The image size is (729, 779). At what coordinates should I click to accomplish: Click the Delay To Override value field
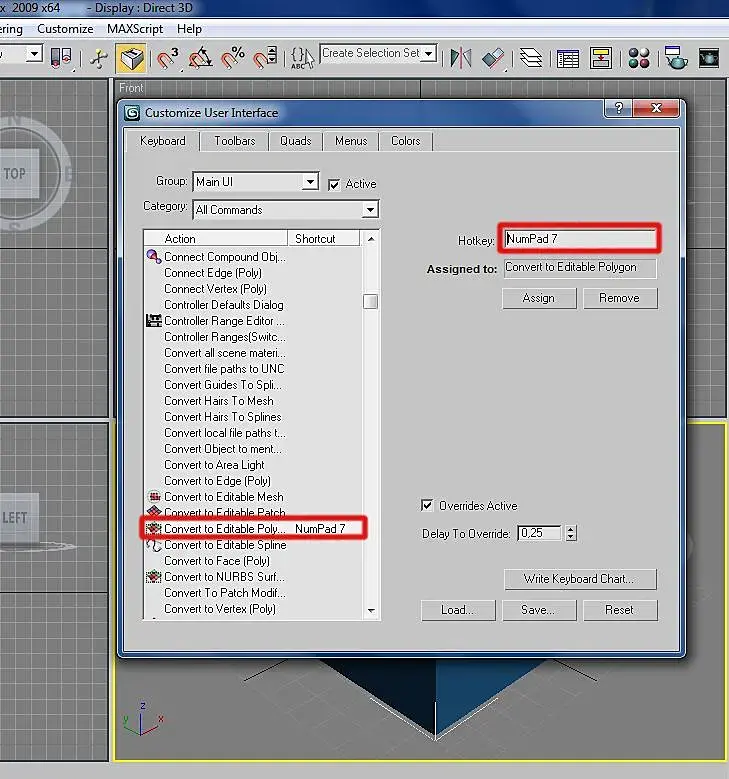pyautogui.click(x=540, y=533)
